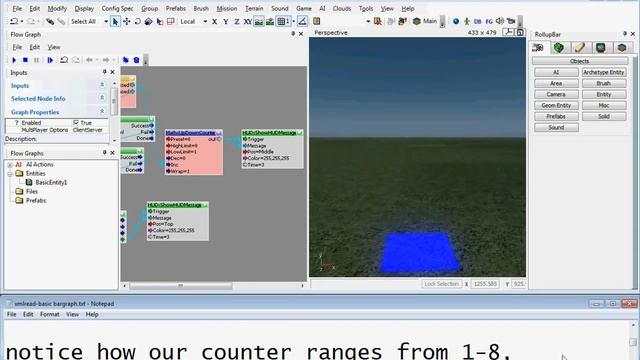The width and height of the screenshot is (640, 360).
Task: Click the AI/Physics character icon
Action: click(467, 21)
